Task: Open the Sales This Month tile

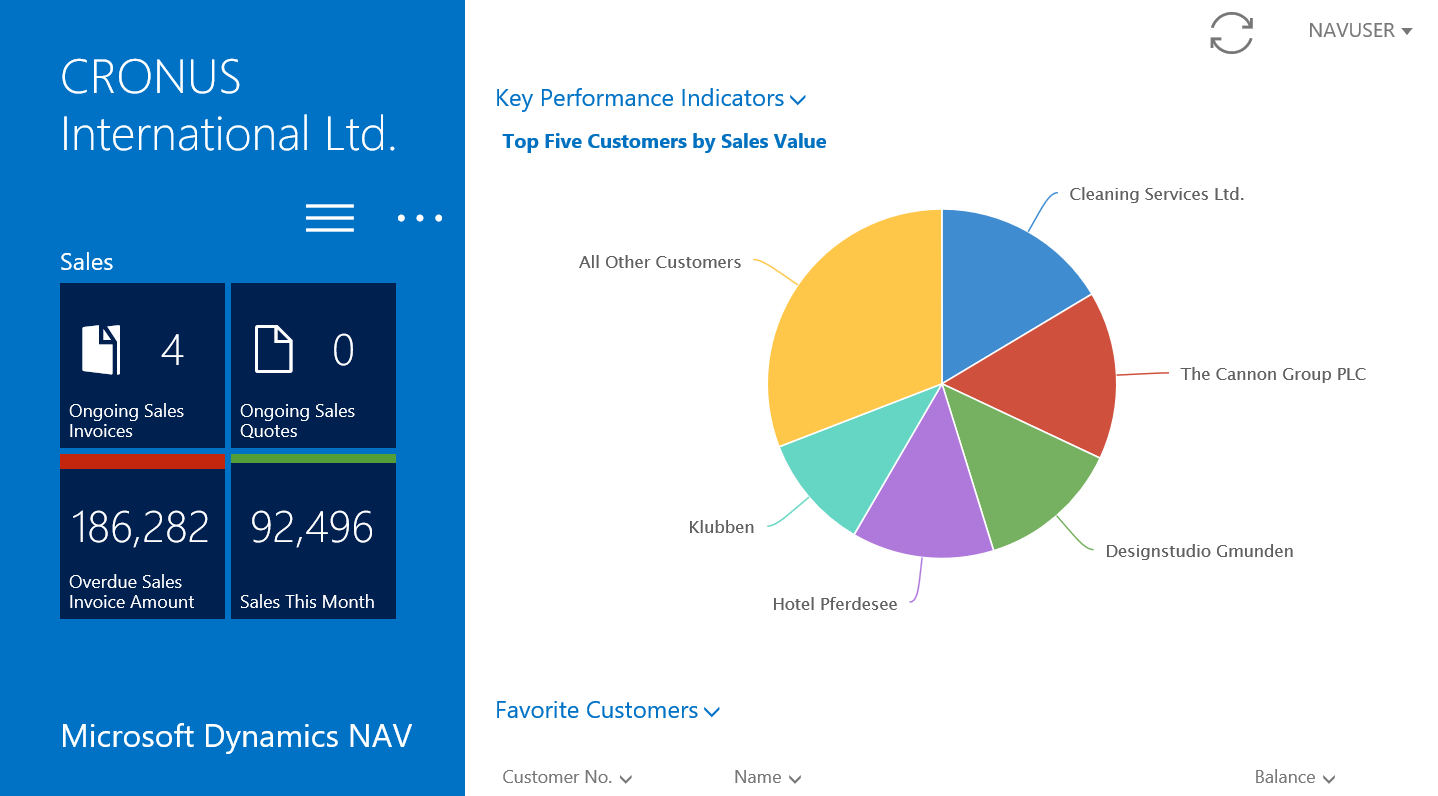Action: 313,536
